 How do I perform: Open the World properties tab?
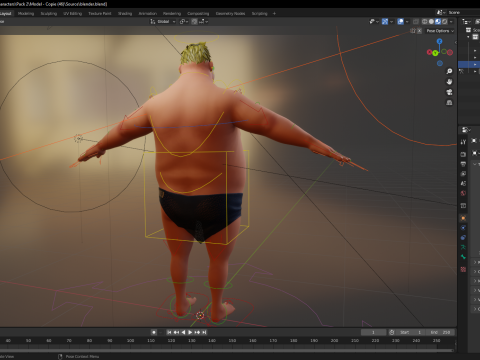tap(463, 193)
